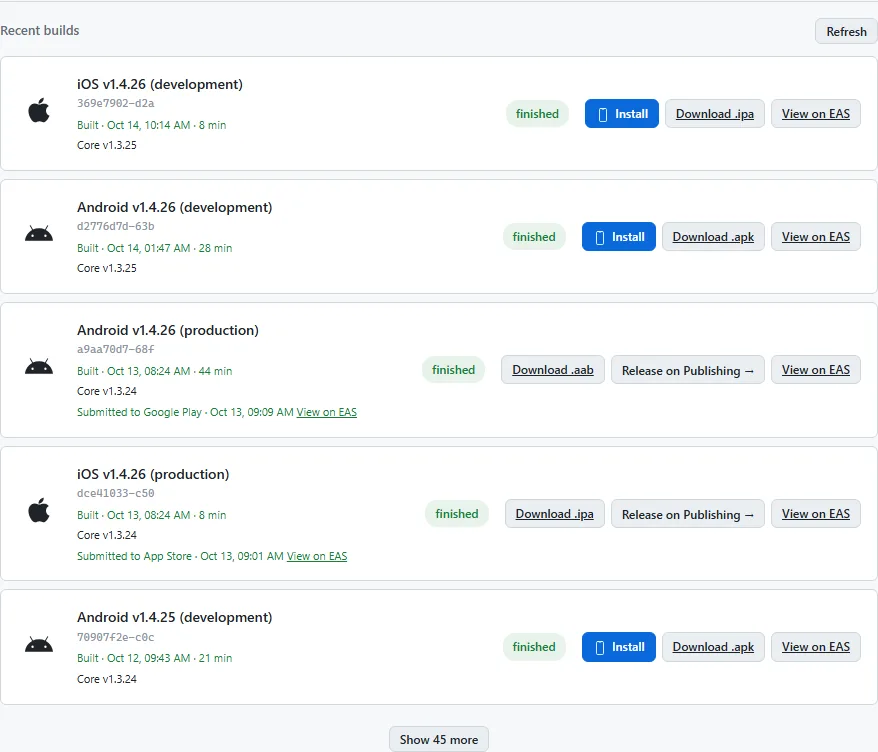Click 'Built · Oct 13, 08:24 AM · 44 min' text
Screen dimensions: 878x752
tap(155, 371)
